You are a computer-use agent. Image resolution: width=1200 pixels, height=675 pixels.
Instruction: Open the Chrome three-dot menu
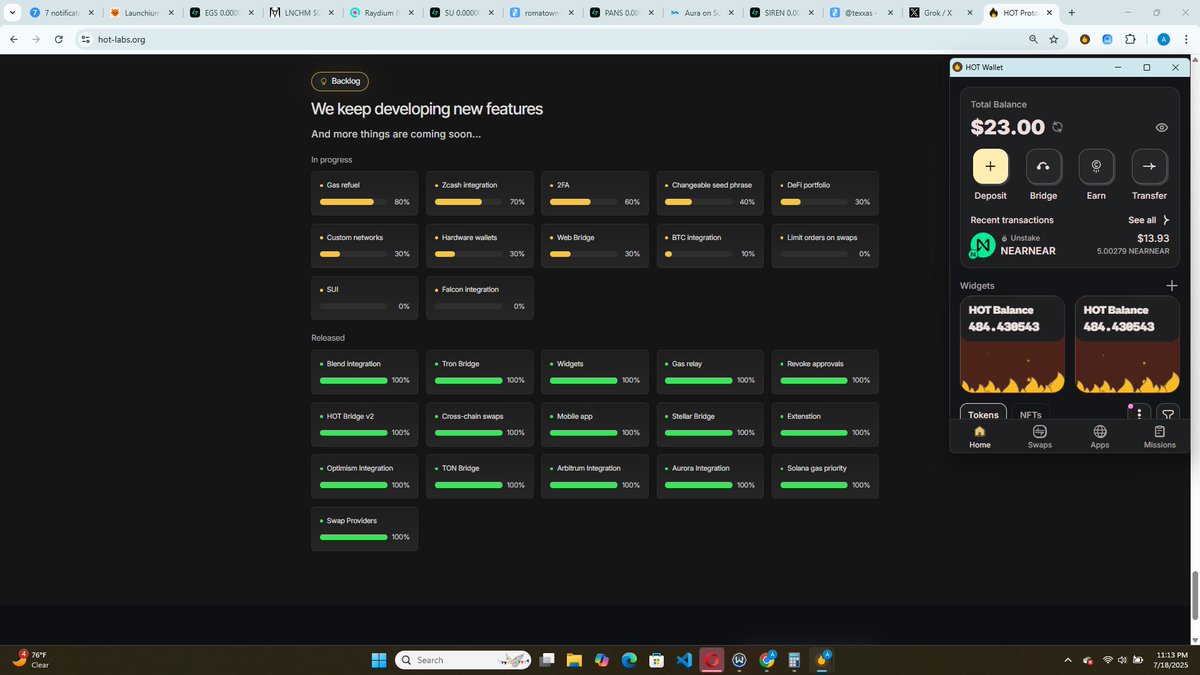tap(1186, 39)
